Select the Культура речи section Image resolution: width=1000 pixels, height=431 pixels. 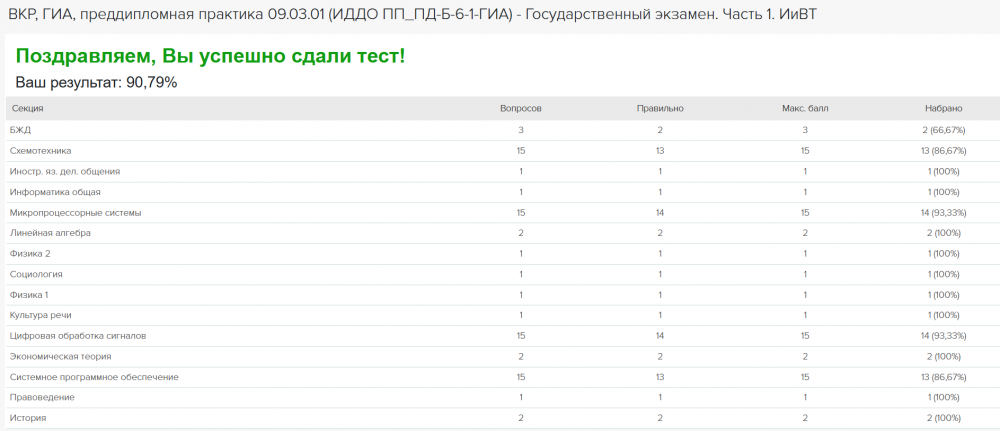(41, 315)
